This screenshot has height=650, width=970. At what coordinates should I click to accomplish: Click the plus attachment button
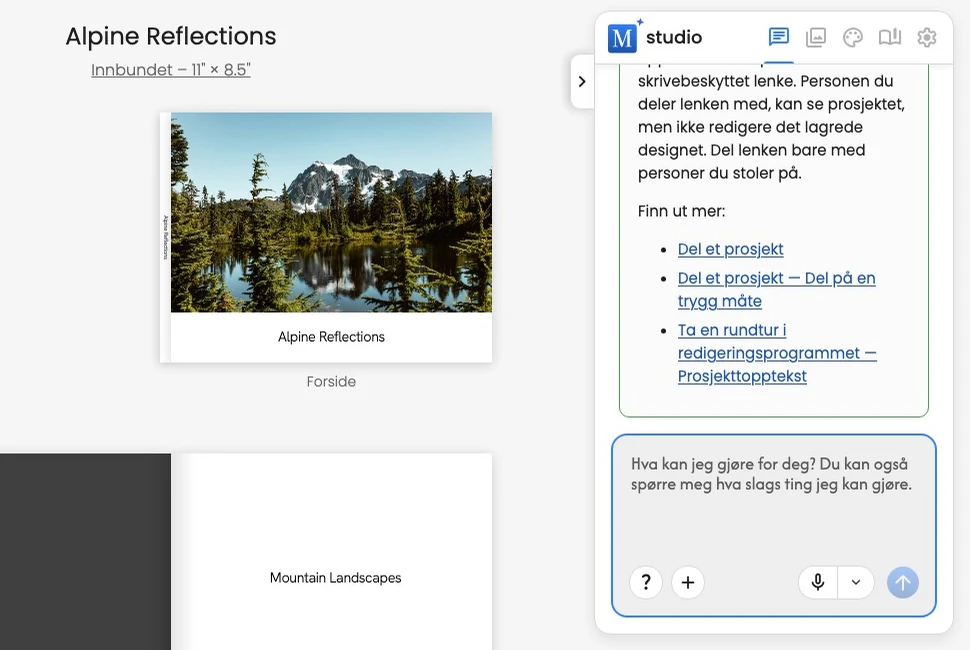click(688, 582)
